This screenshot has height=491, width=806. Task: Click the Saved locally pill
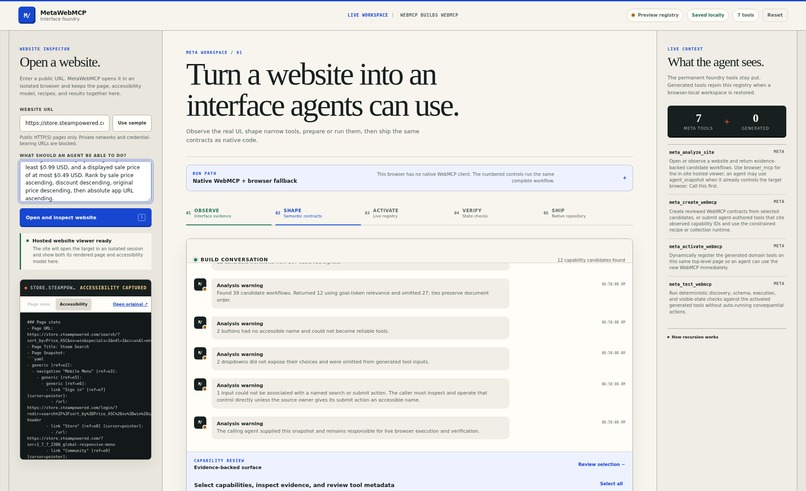click(708, 15)
